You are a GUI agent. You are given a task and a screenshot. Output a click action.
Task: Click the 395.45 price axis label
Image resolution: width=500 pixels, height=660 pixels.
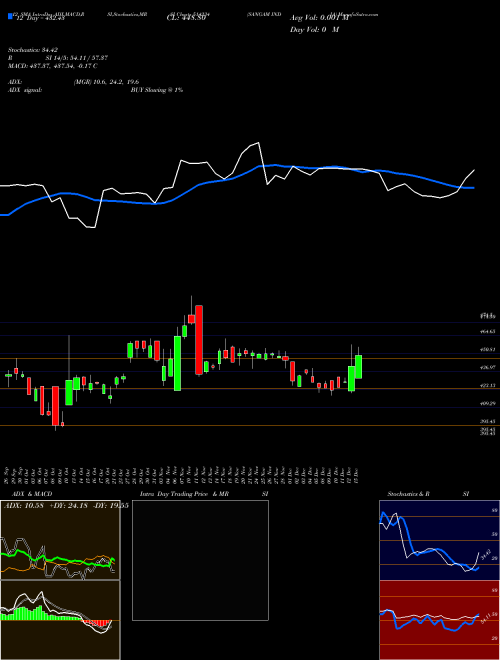(489, 421)
